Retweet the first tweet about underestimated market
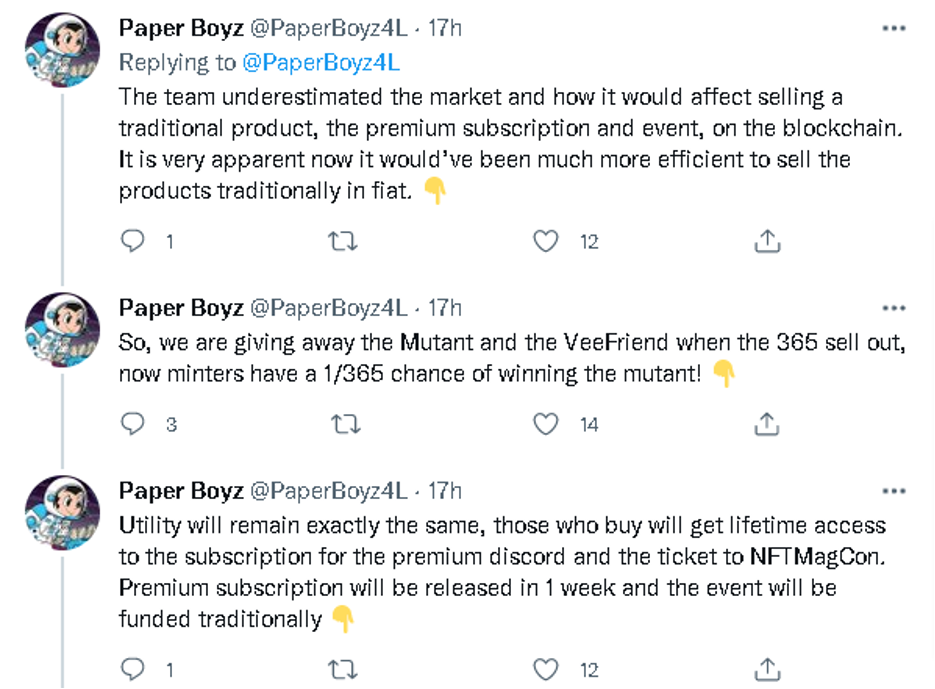 click(343, 241)
